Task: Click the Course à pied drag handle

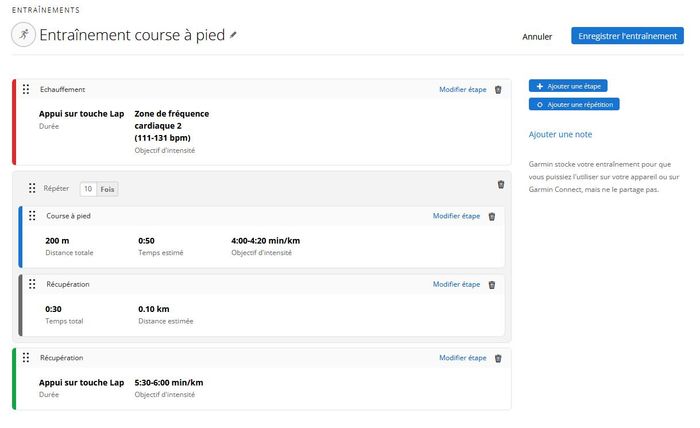Action: tap(32, 216)
